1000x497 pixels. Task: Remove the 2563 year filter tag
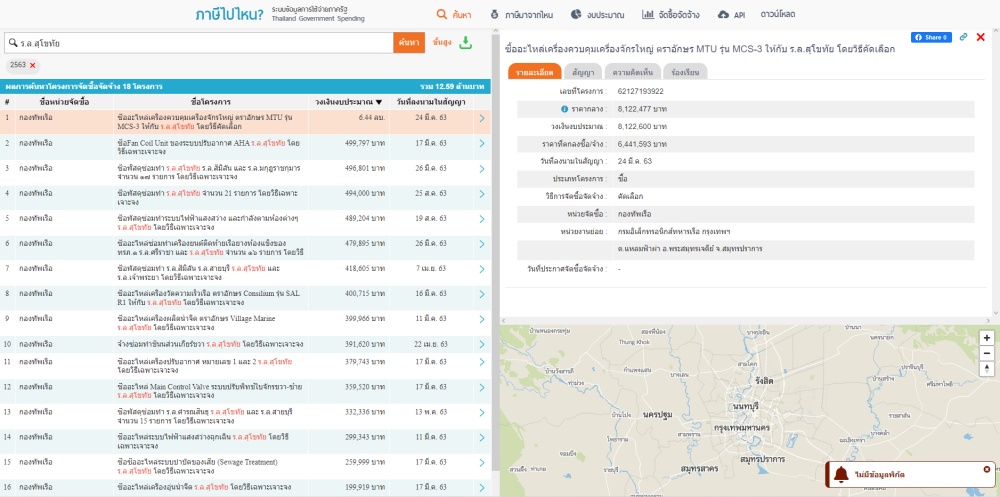tap(33, 65)
